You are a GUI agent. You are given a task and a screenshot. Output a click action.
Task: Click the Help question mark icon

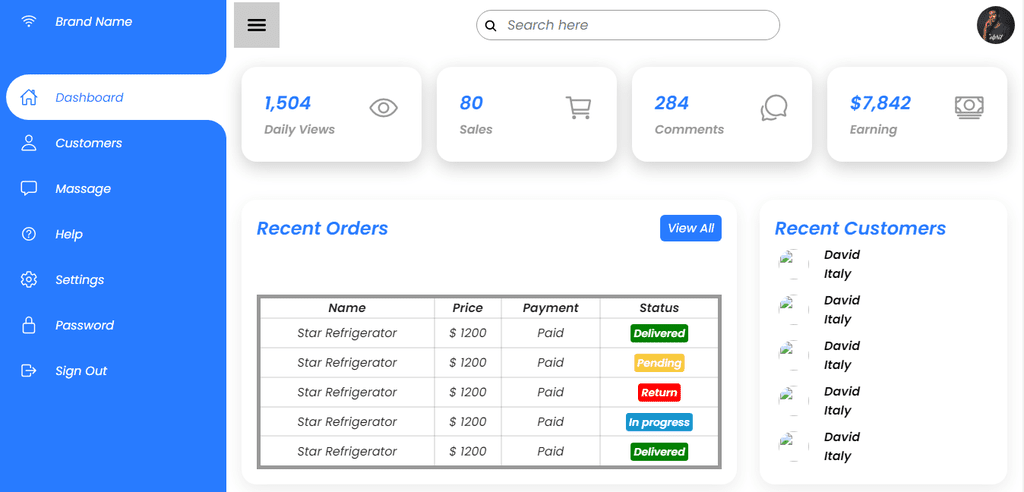point(29,234)
